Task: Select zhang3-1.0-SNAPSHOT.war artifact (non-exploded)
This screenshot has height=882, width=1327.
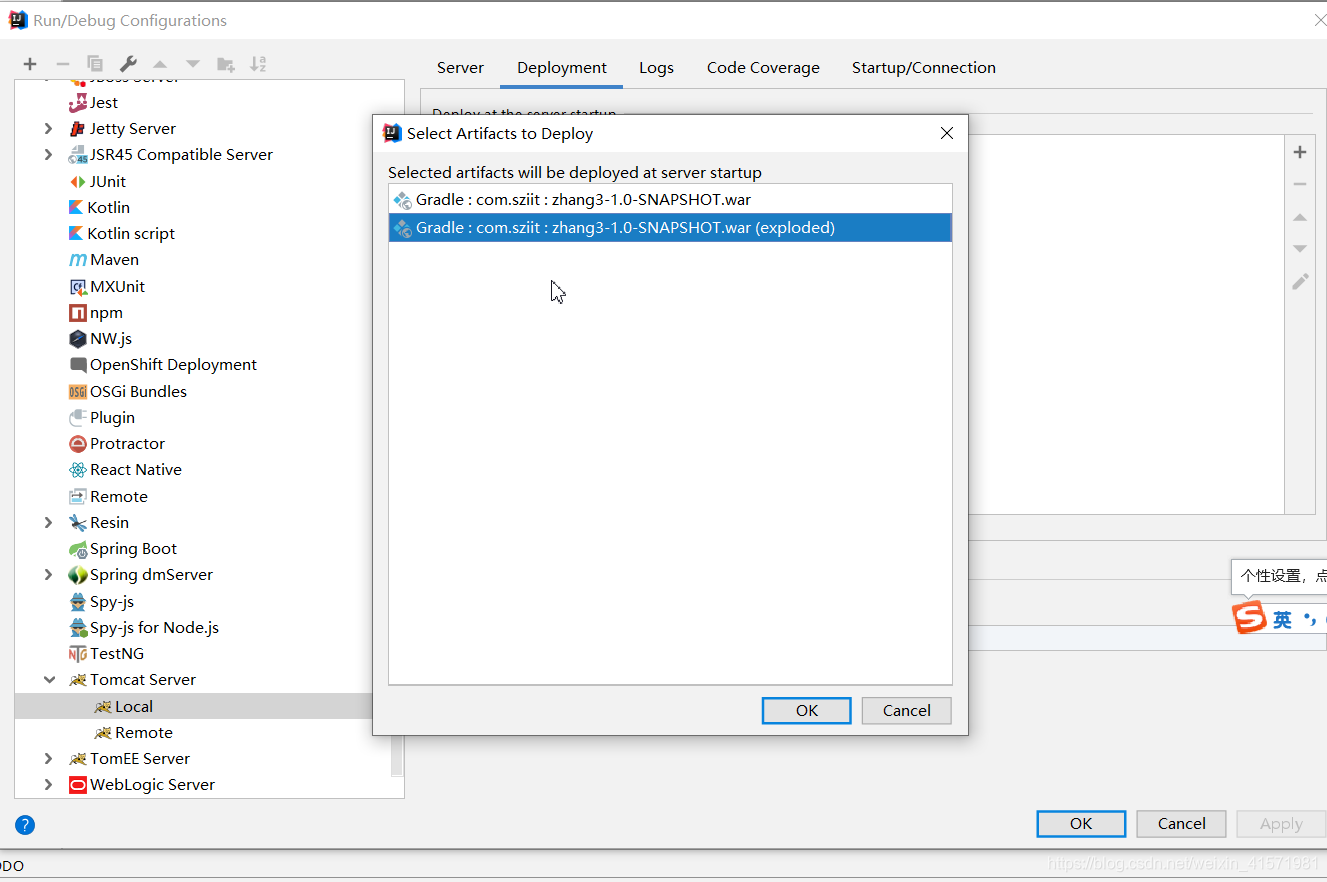Action: 670,200
